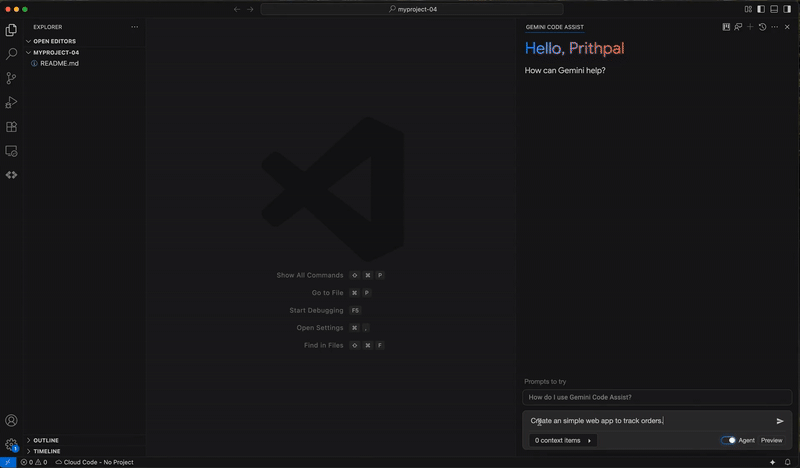Open Manage gear menu with badge
Image resolution: width=800 pixels, height=468 pixels.
pyautogui.click(x=11, y=445)
